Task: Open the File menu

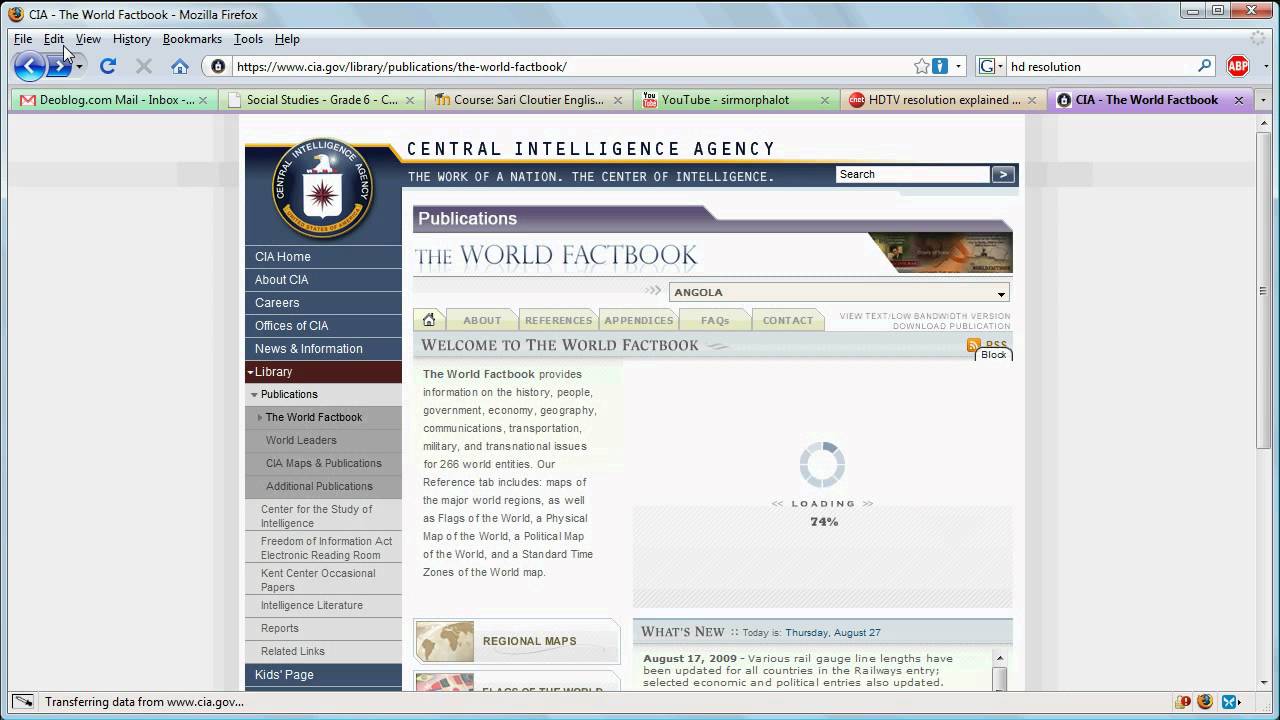Action: coord(23,39)
